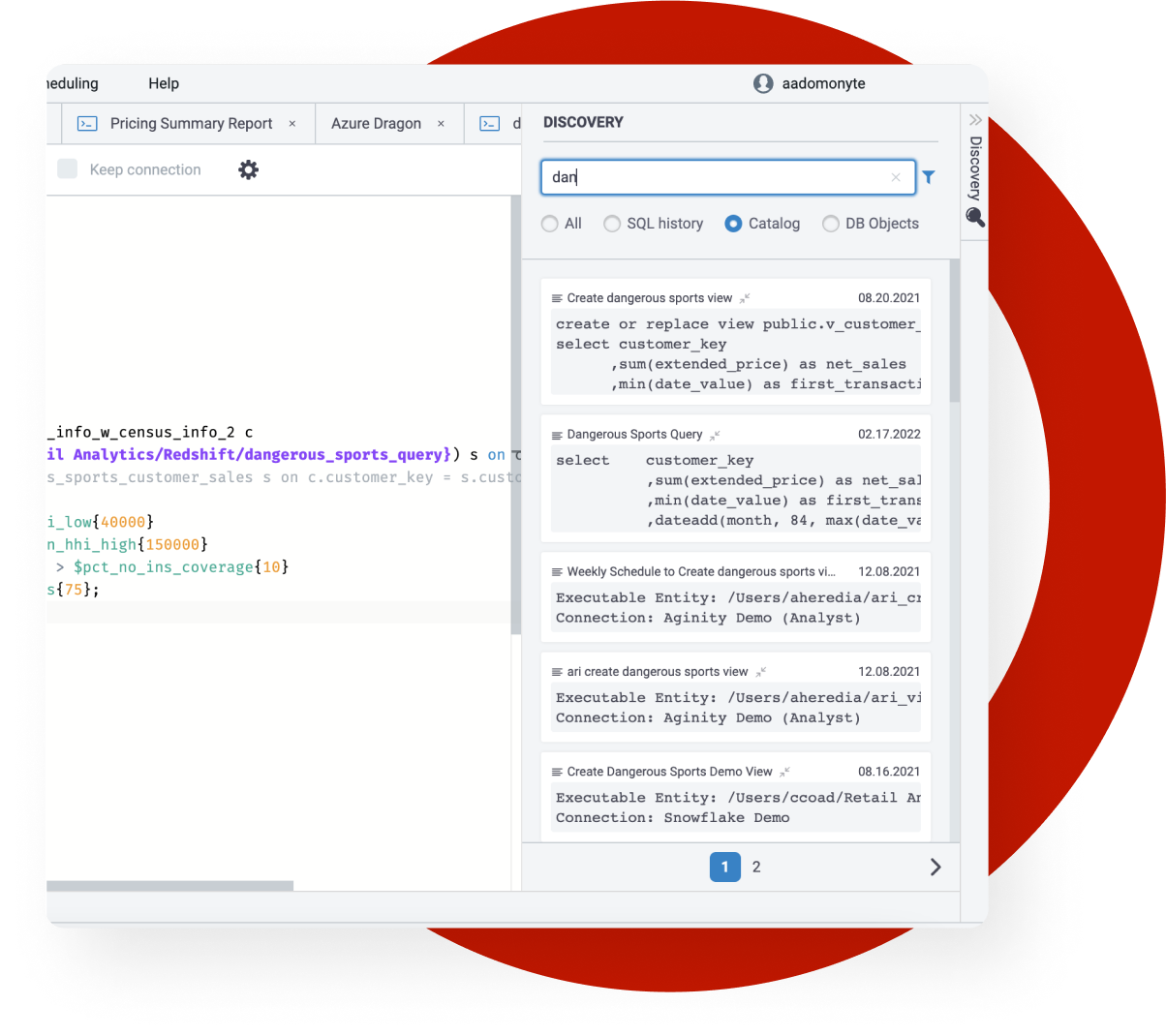This screenshot has width=1166, height=1036.
Task: Click the DISCOVERY panel heading
Action: point(583,122)
